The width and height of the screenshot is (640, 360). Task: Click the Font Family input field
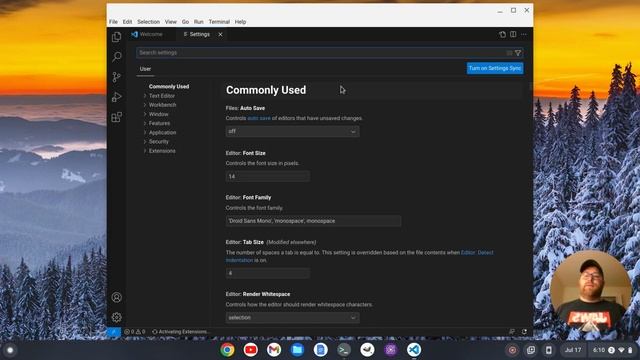(x=313, y=221)
